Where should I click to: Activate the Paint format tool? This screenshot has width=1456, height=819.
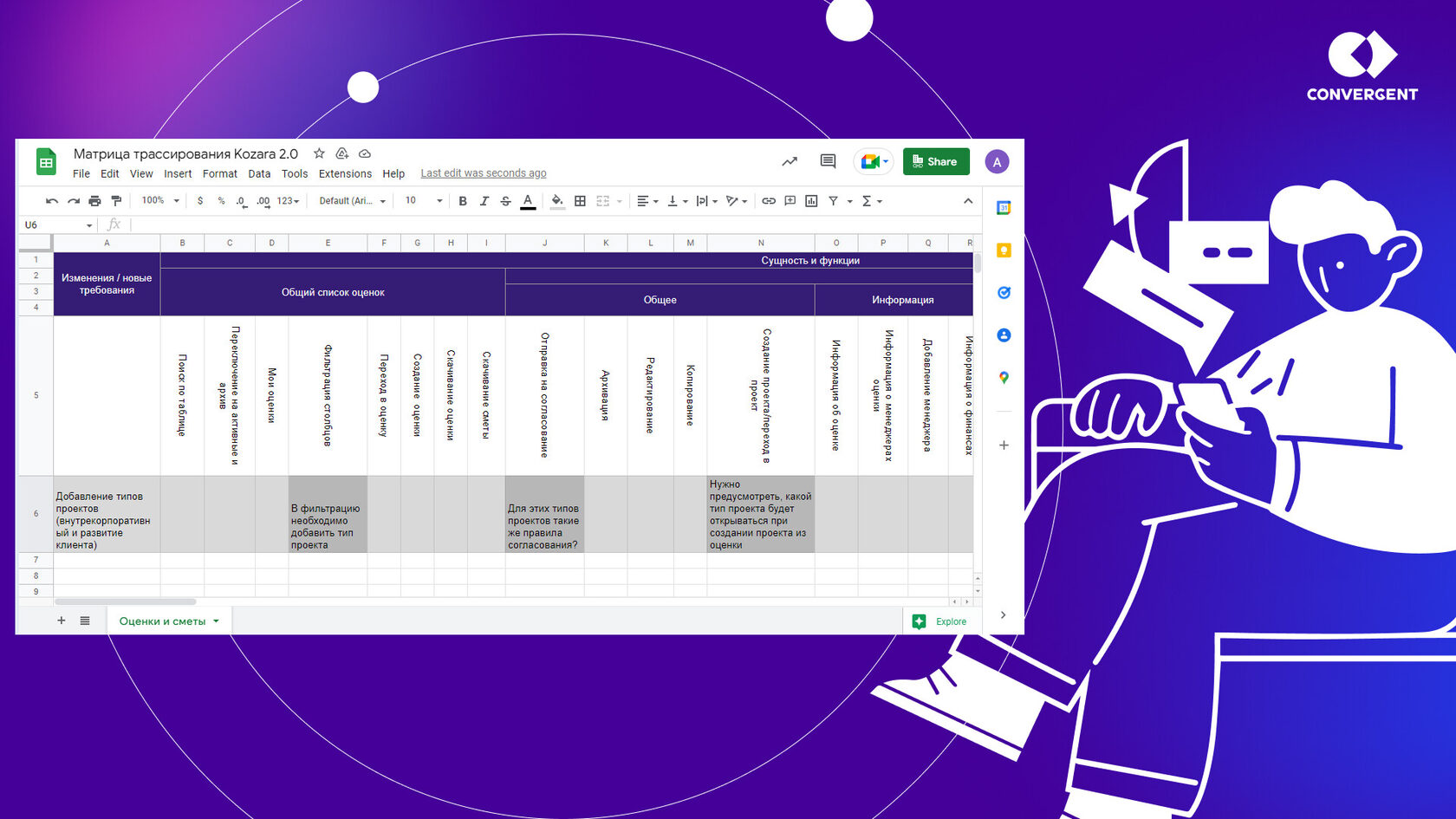click(116, 201)
